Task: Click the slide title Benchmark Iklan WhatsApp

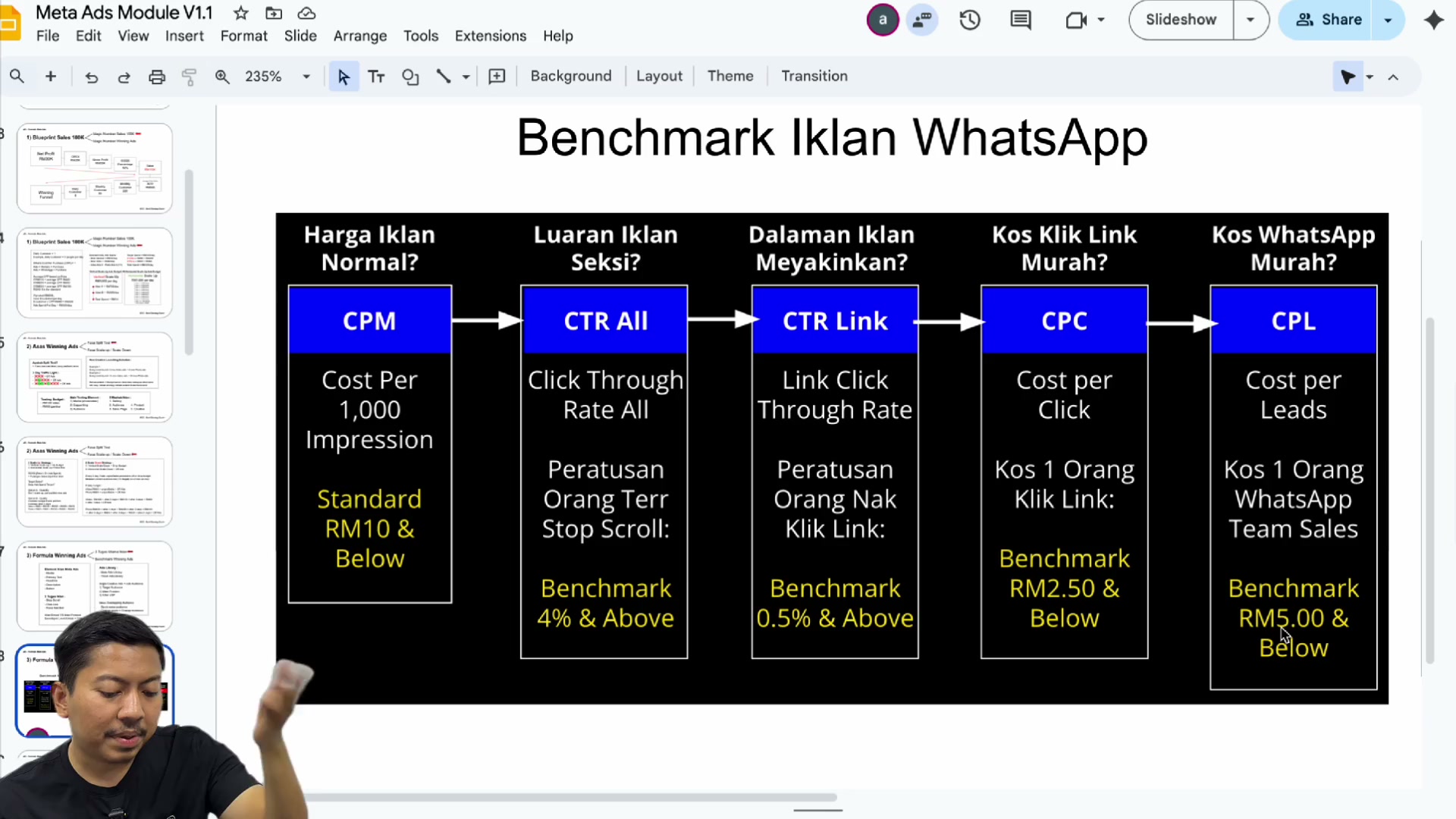Action: 832,138
